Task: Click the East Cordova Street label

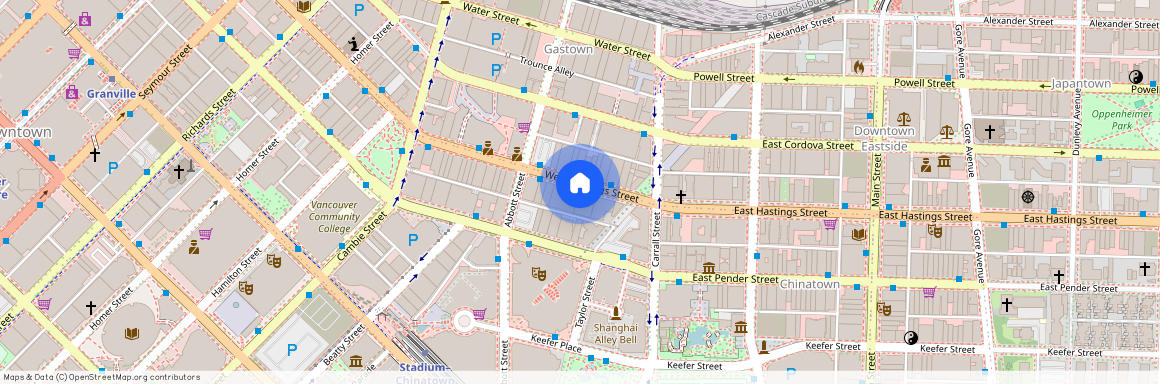Action: tap(809, 146)
